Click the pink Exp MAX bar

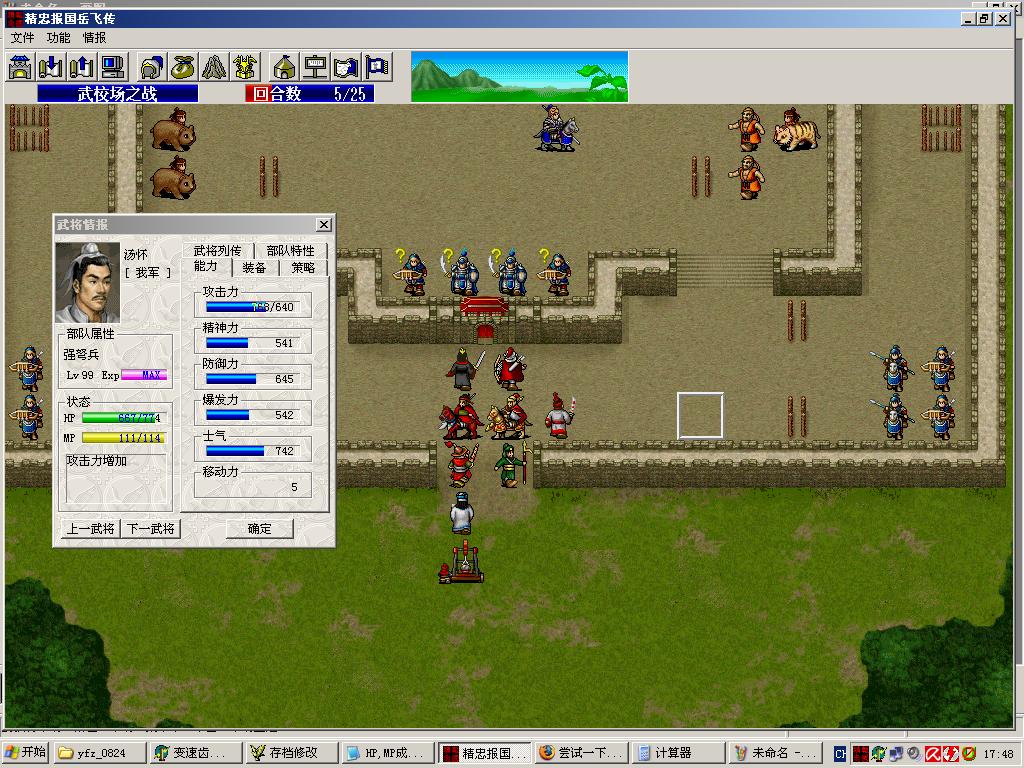click(x=144, y=374)
